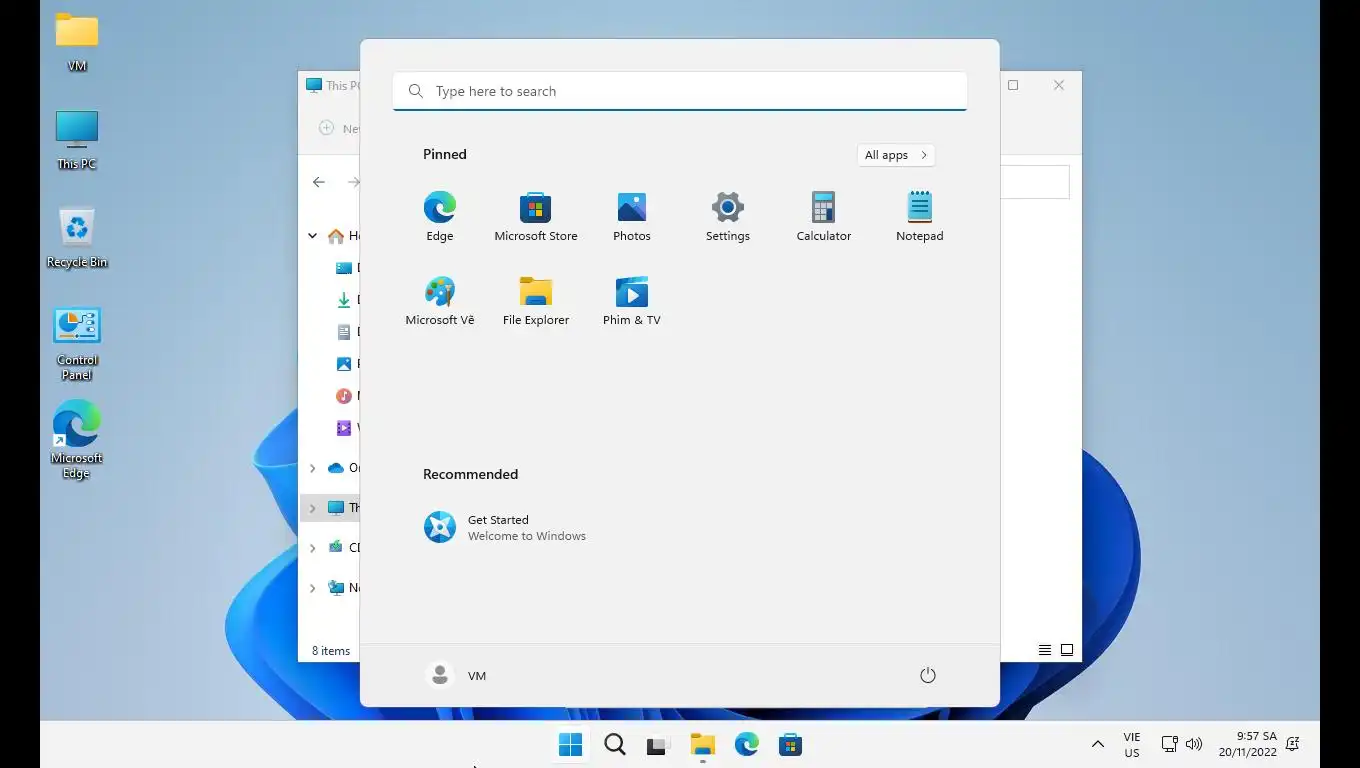Collapse the Home tree node in File Explorer
Image resolution: width=1360 pixels, height=768 pixels.
click(x=312, y=236)
